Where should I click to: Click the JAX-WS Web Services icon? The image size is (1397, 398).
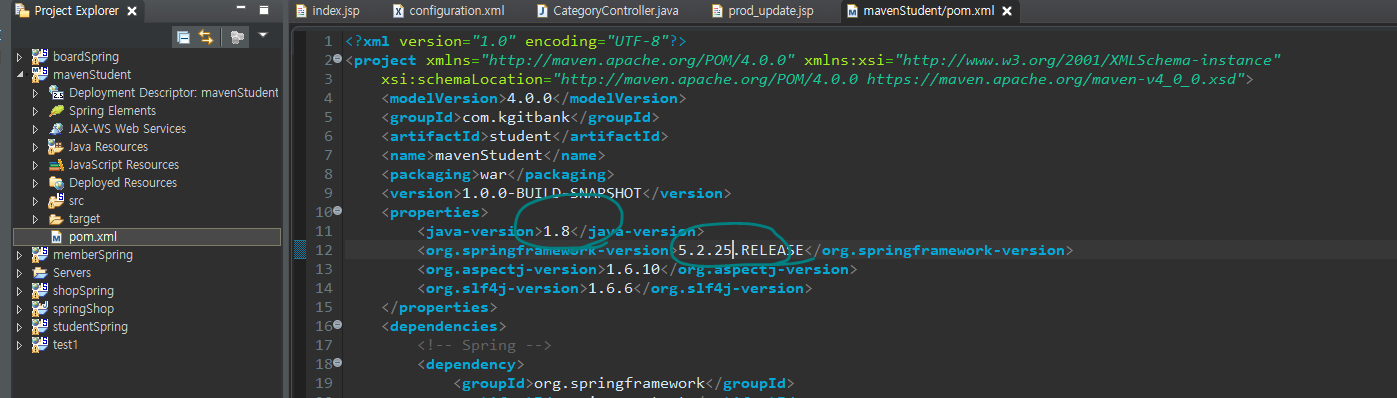[x=56, y=129]
